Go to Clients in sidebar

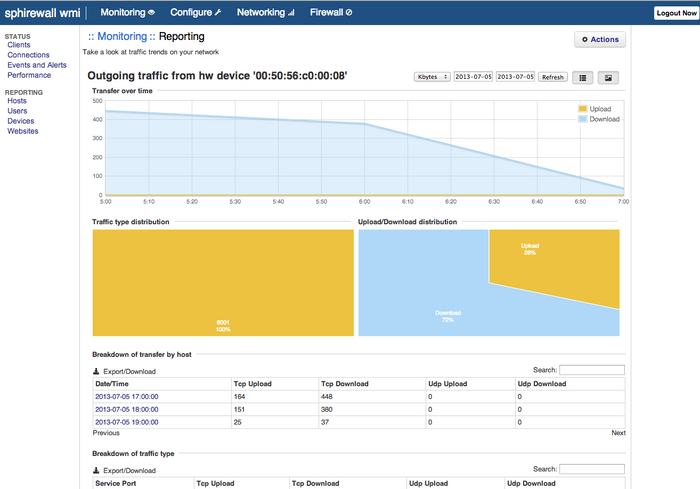[x=19, y=45]
